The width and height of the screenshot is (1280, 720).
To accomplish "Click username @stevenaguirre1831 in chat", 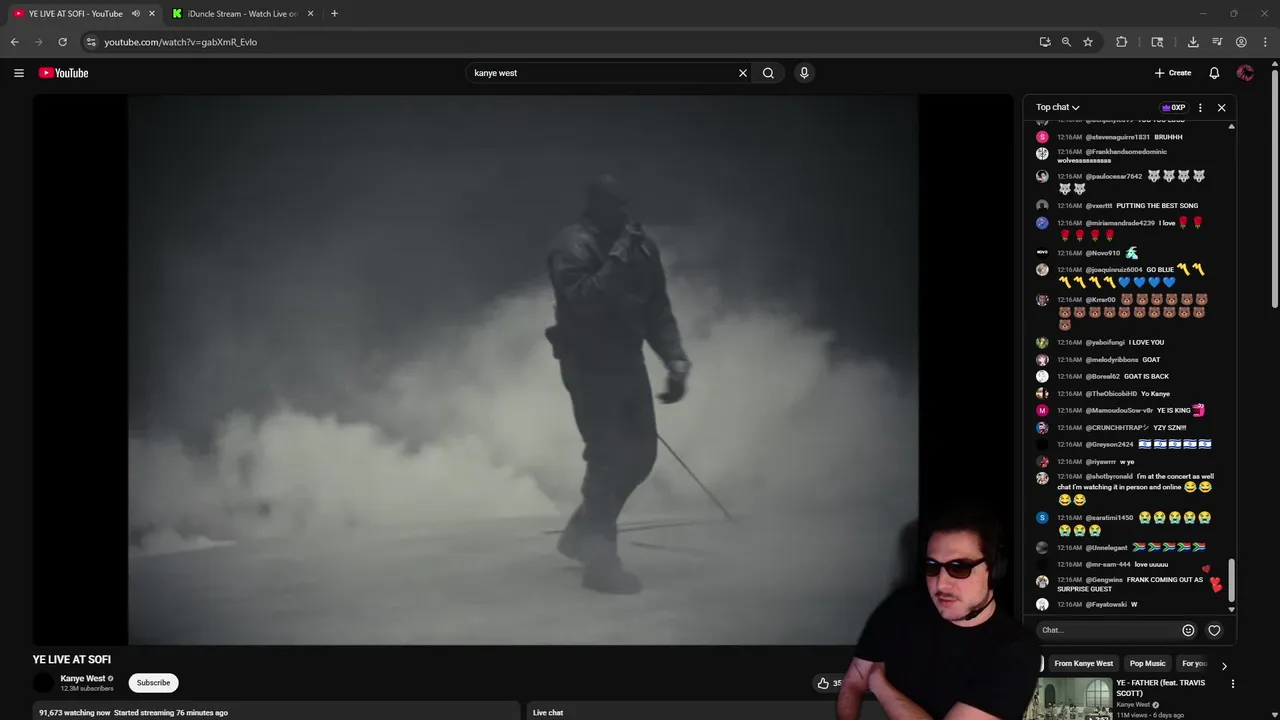I will (1117, 137).
